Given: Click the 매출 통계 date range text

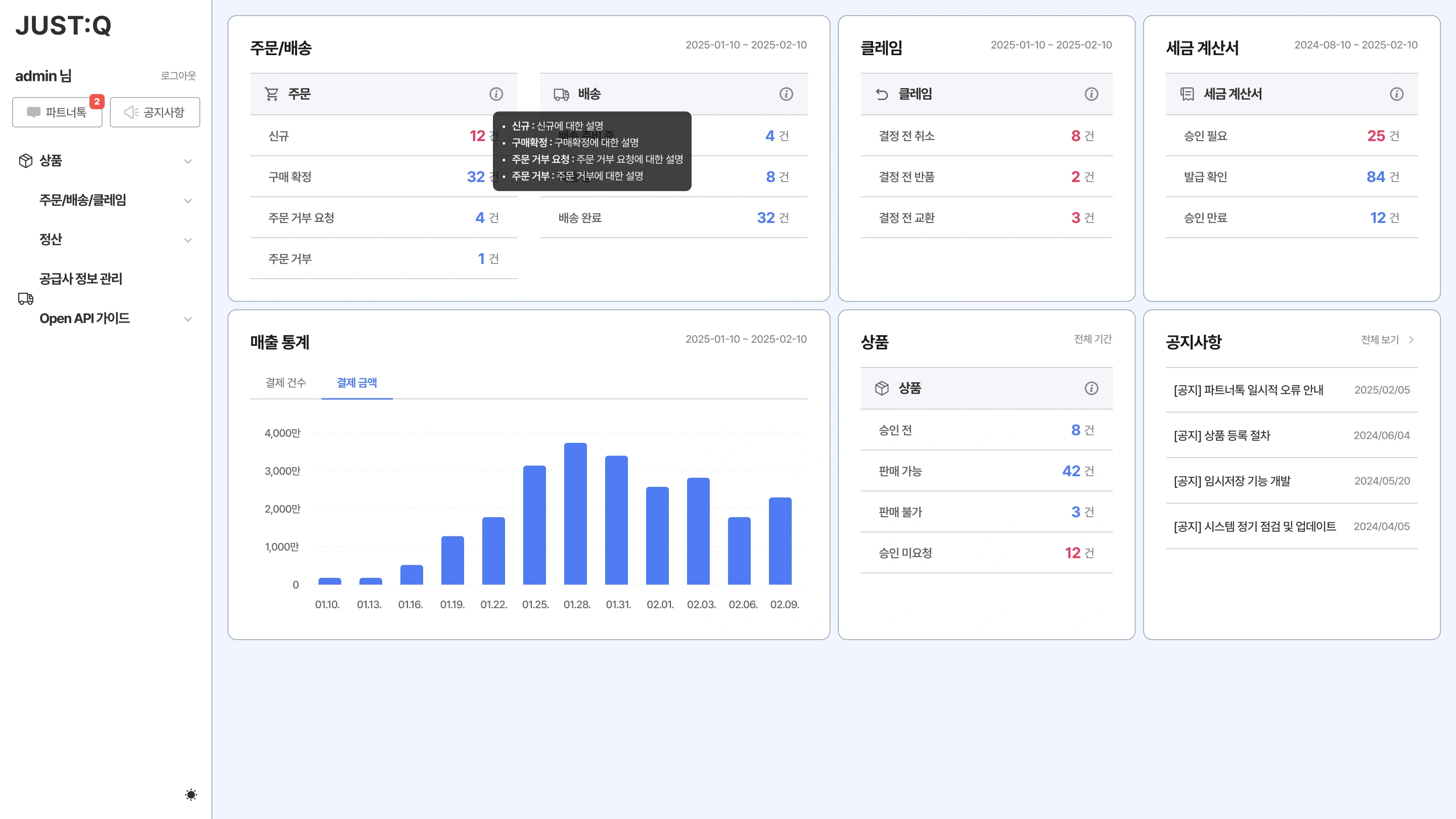Looking at the screenshot, I should (746, 339).
